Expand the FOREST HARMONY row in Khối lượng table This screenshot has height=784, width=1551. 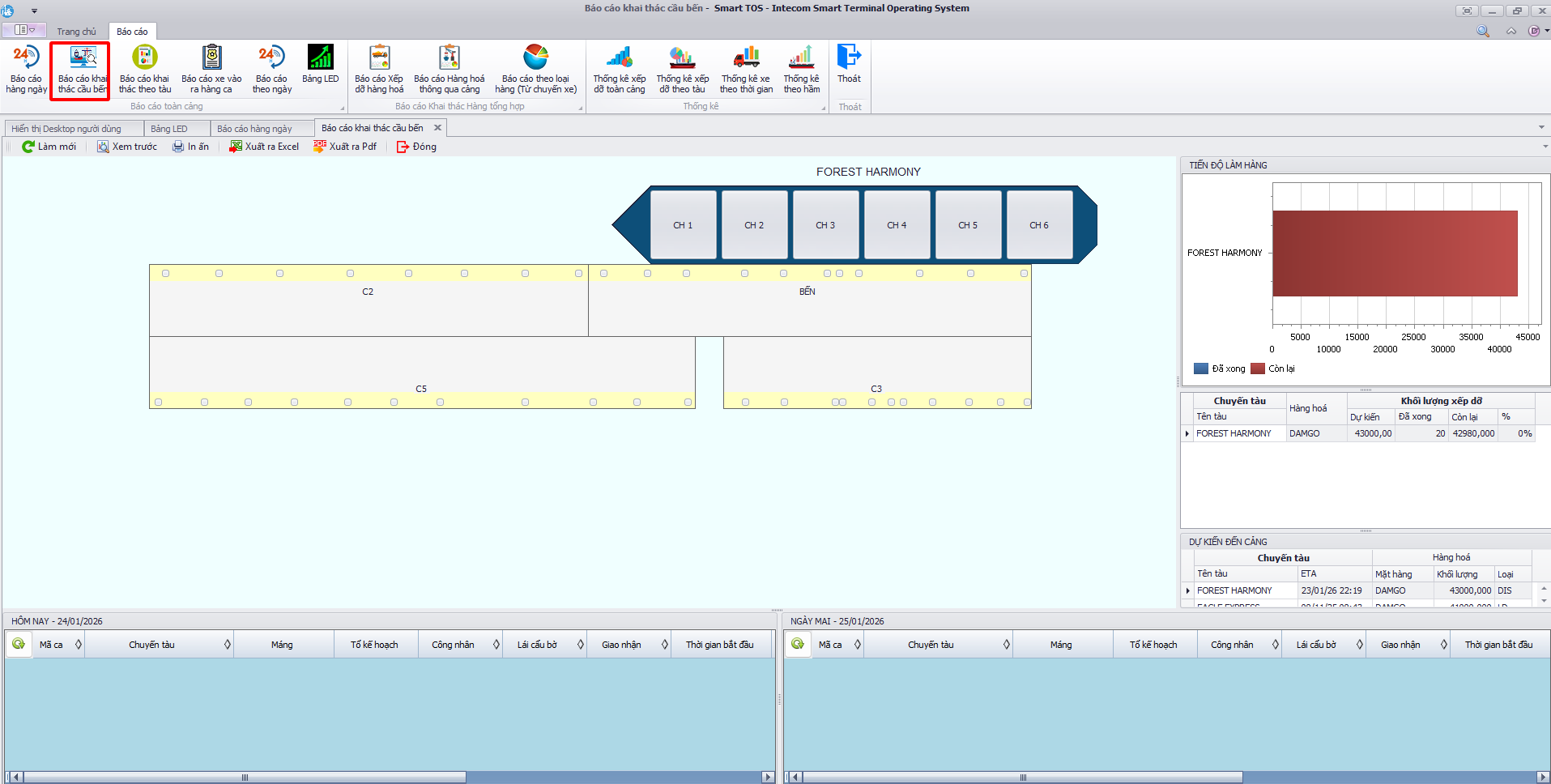click(1187, 434)
